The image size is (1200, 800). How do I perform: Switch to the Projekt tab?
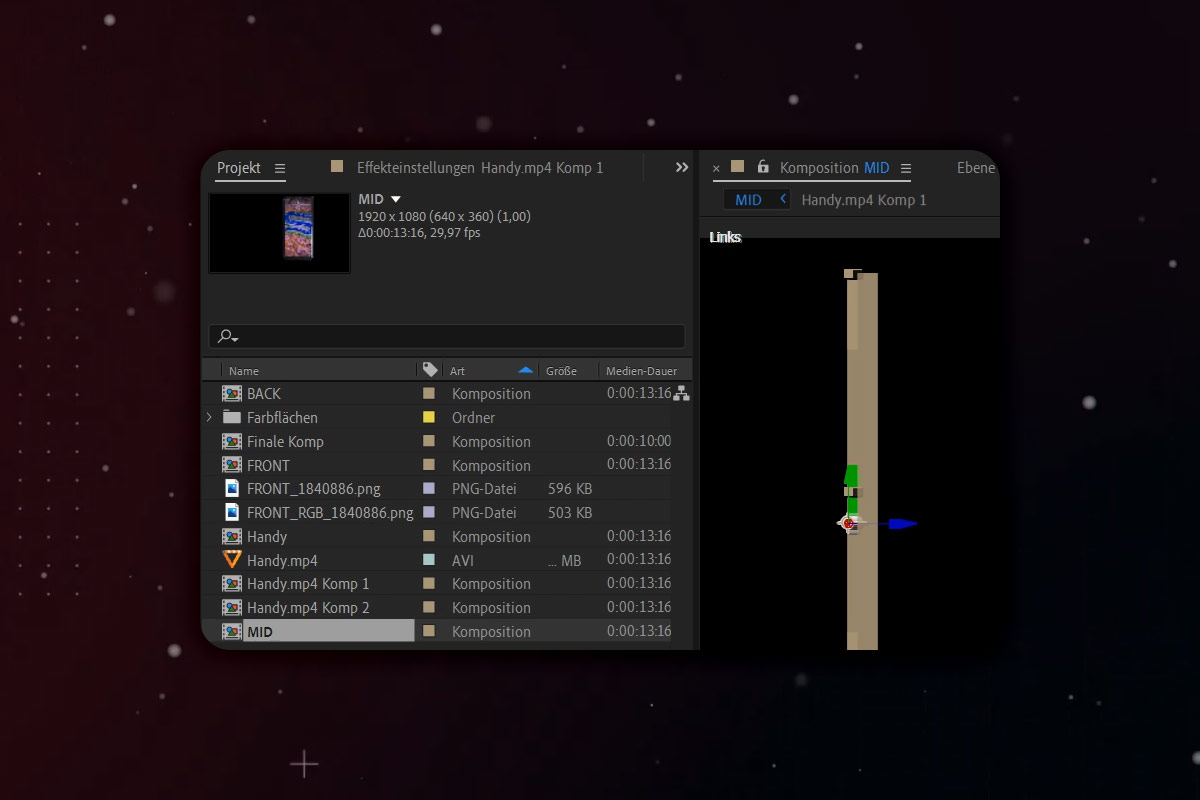239,168
